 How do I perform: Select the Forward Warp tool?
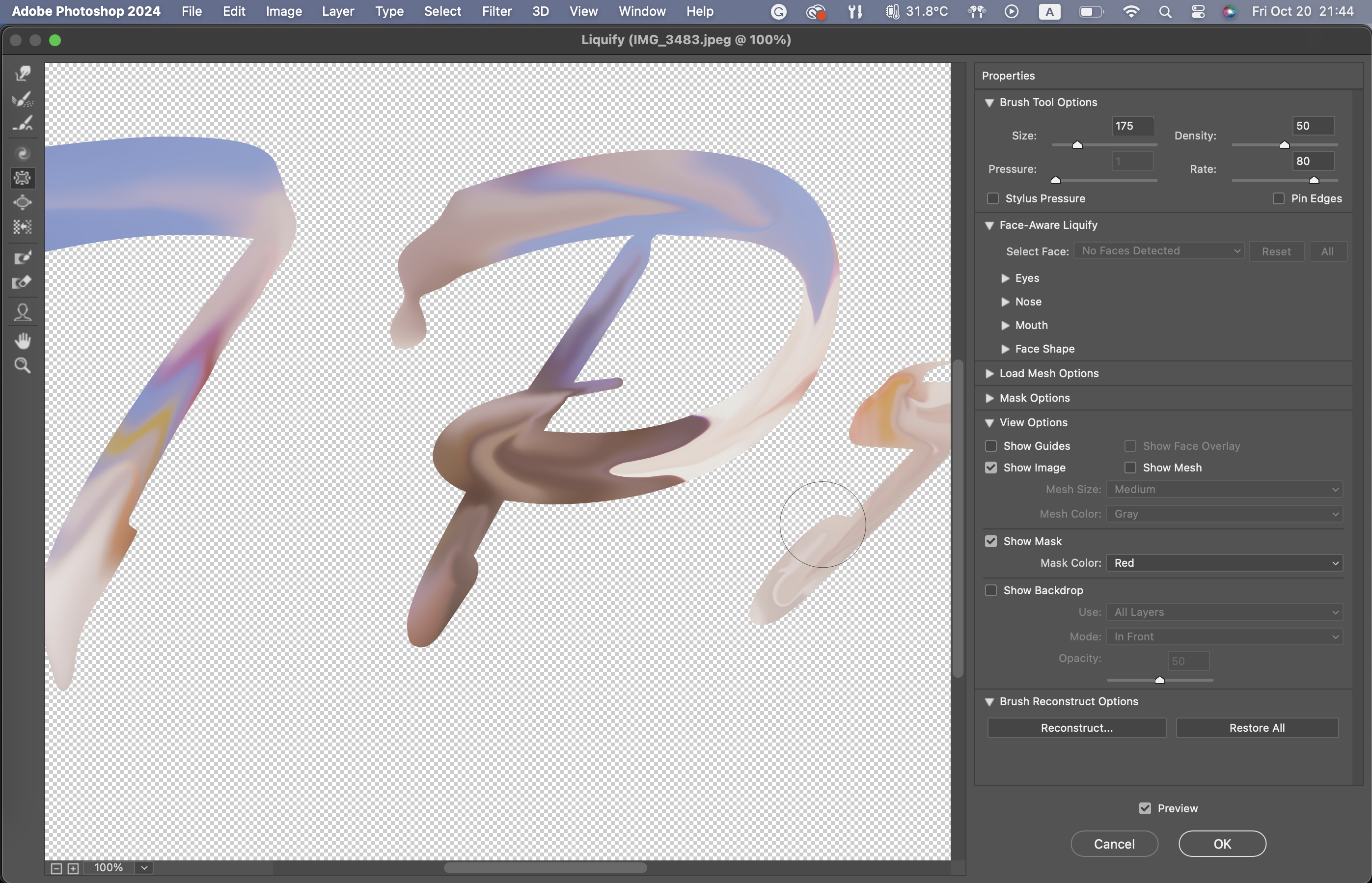click(23, 73)
